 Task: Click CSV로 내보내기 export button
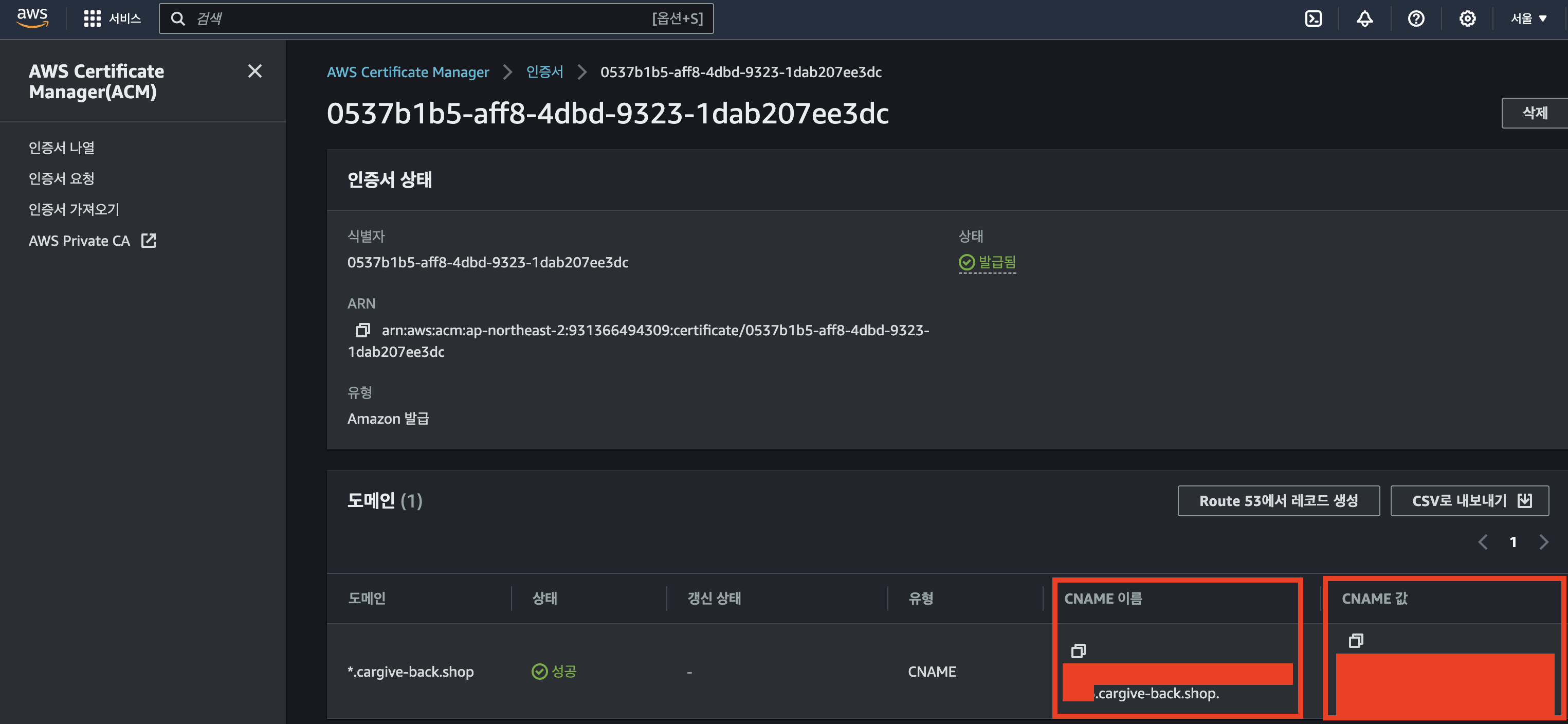(1469, 500)
